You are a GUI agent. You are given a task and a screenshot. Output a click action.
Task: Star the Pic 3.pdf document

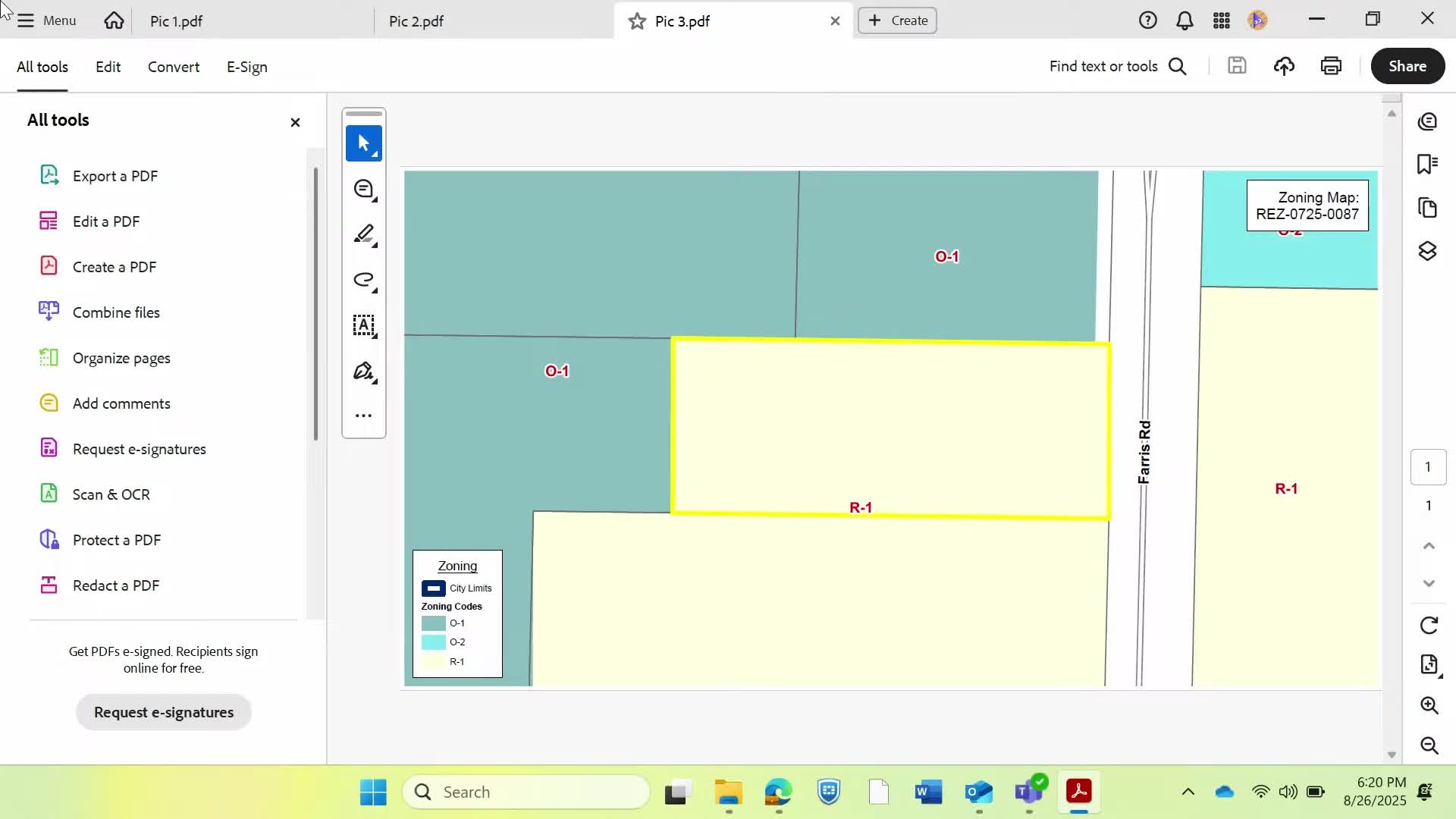tap(637, 21)
